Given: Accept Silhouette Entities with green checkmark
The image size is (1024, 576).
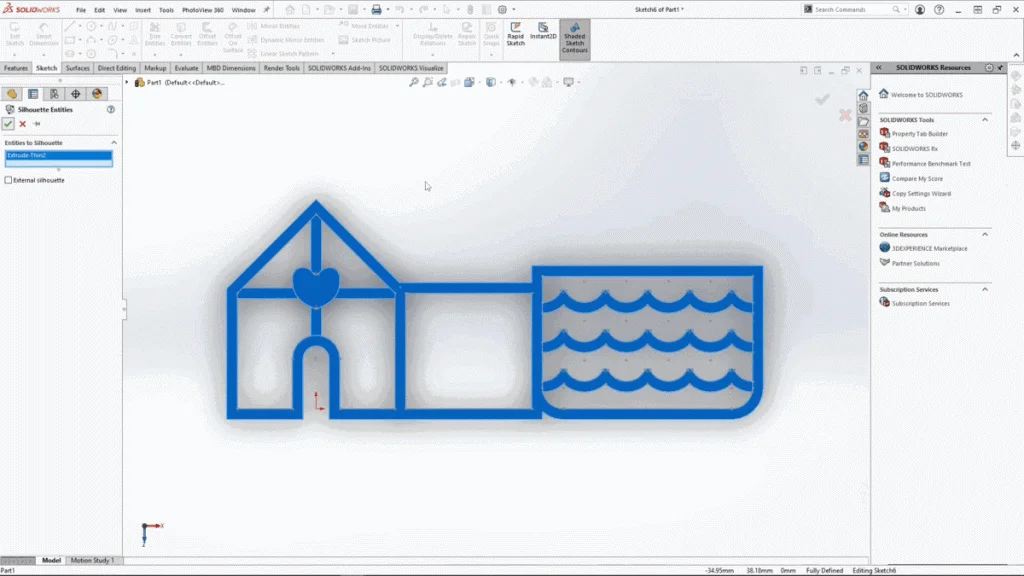Looking at the screenshot, I should (8, 123).
